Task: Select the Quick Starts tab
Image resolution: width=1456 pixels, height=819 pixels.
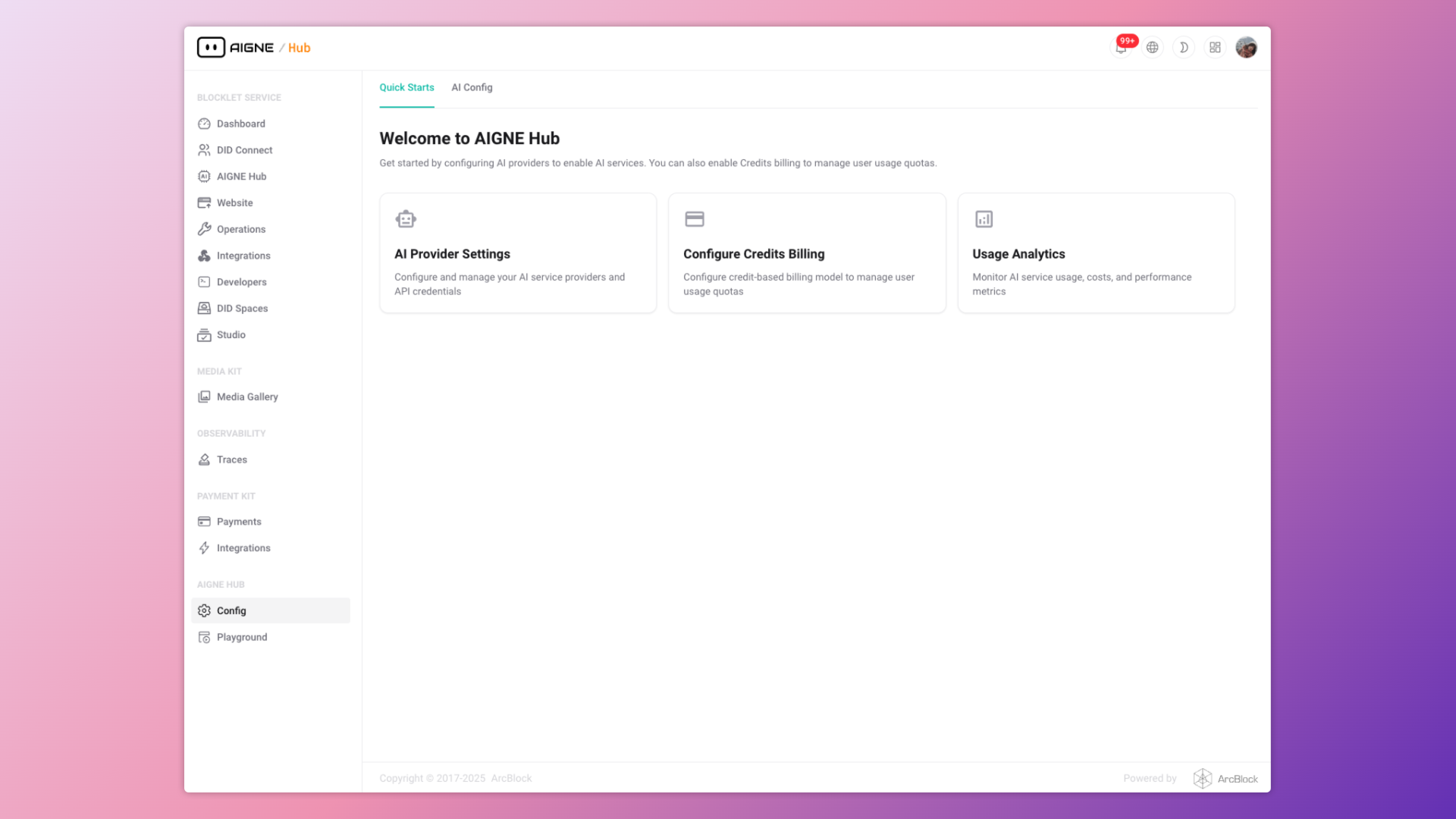Action: point(406,87)
